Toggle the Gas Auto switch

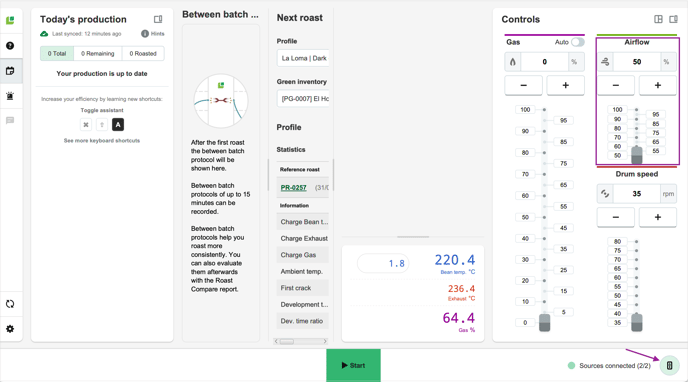tap(578, 42)
